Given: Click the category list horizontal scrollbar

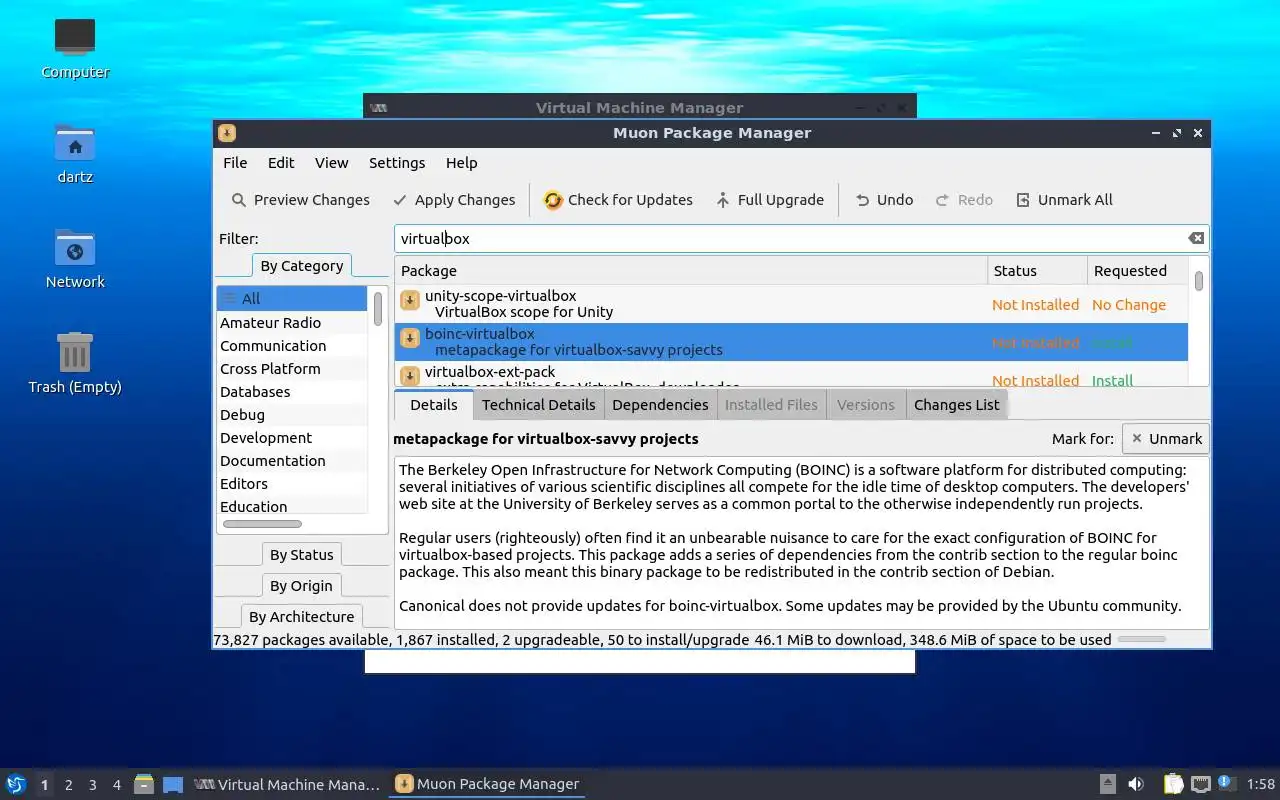Looking at the screenshot, I should pyautogui.click(x=262, y=524).
